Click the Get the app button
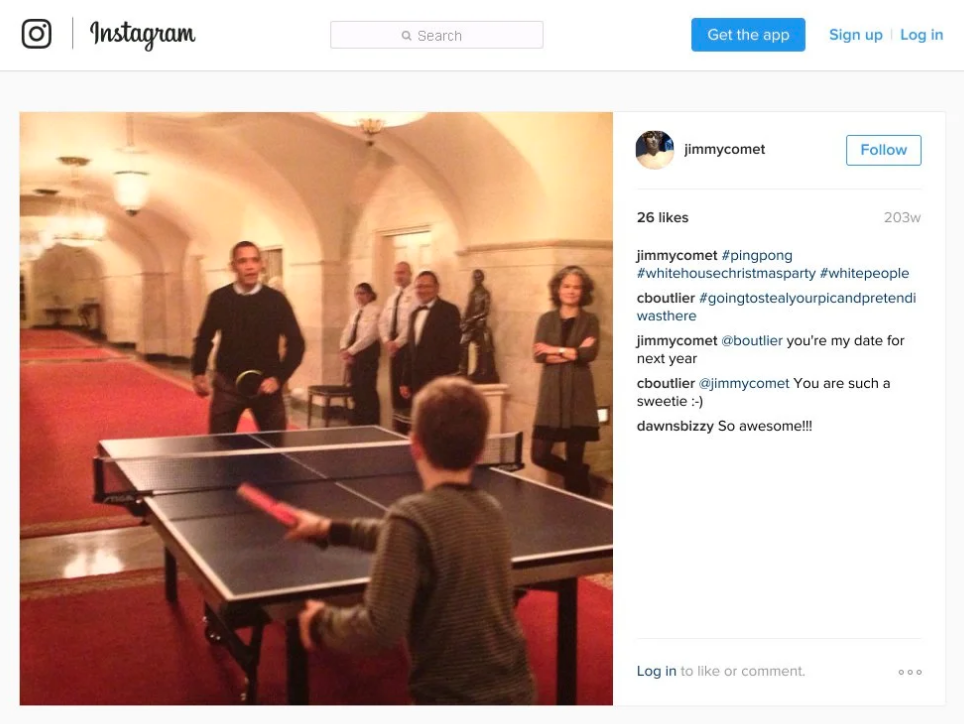964x724 pixels. [x=748, y=35]
